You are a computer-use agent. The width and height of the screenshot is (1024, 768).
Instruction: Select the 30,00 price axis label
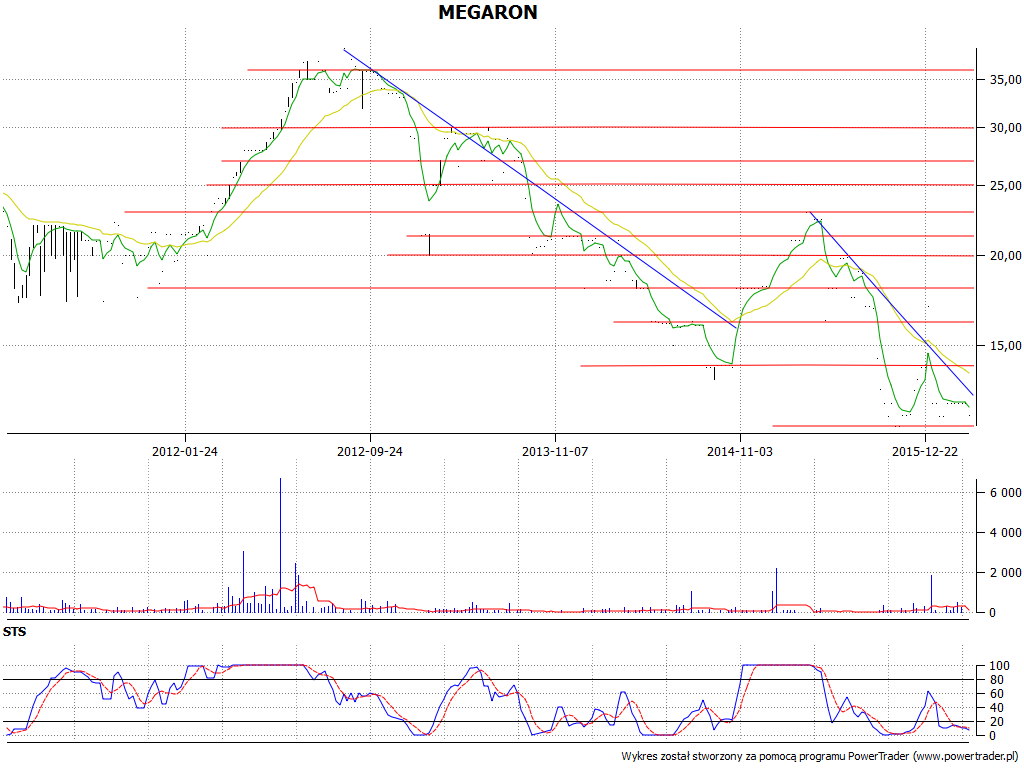pos(1006,128)
